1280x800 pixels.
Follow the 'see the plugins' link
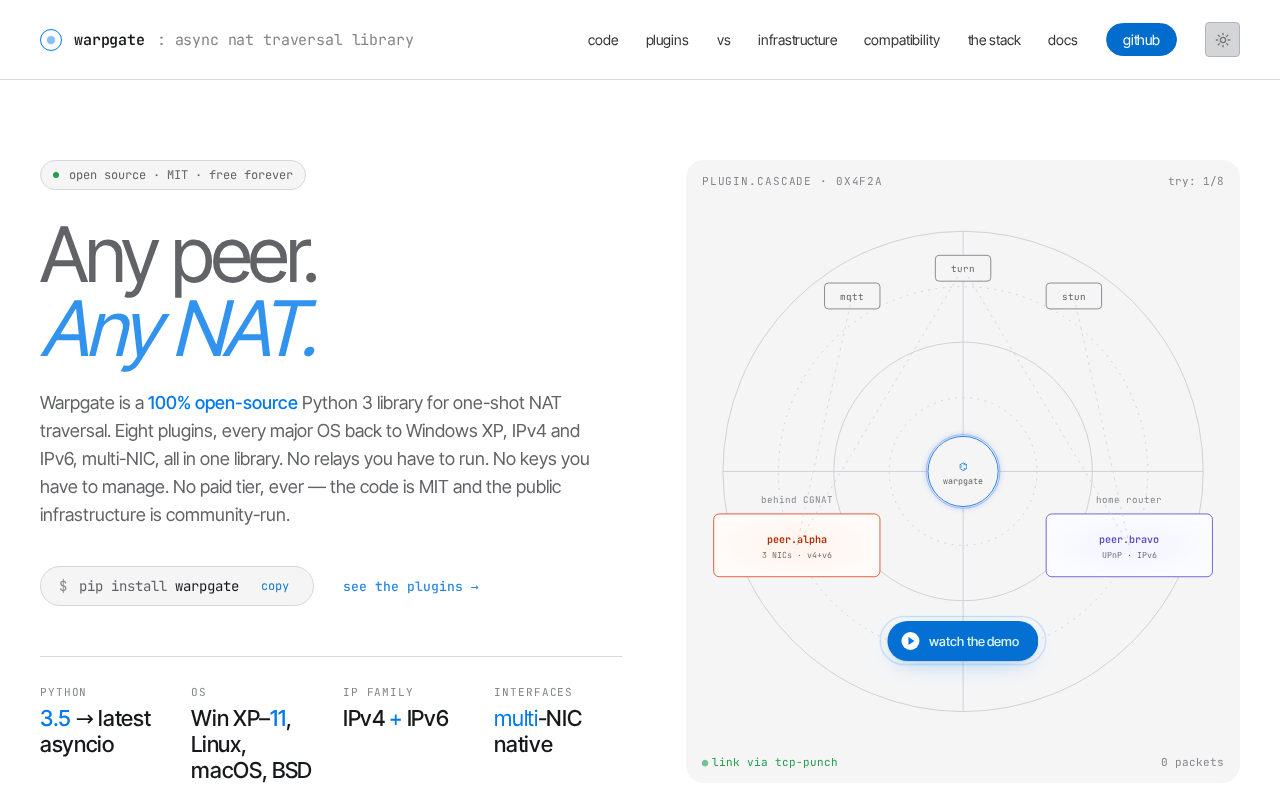(411, 586)
